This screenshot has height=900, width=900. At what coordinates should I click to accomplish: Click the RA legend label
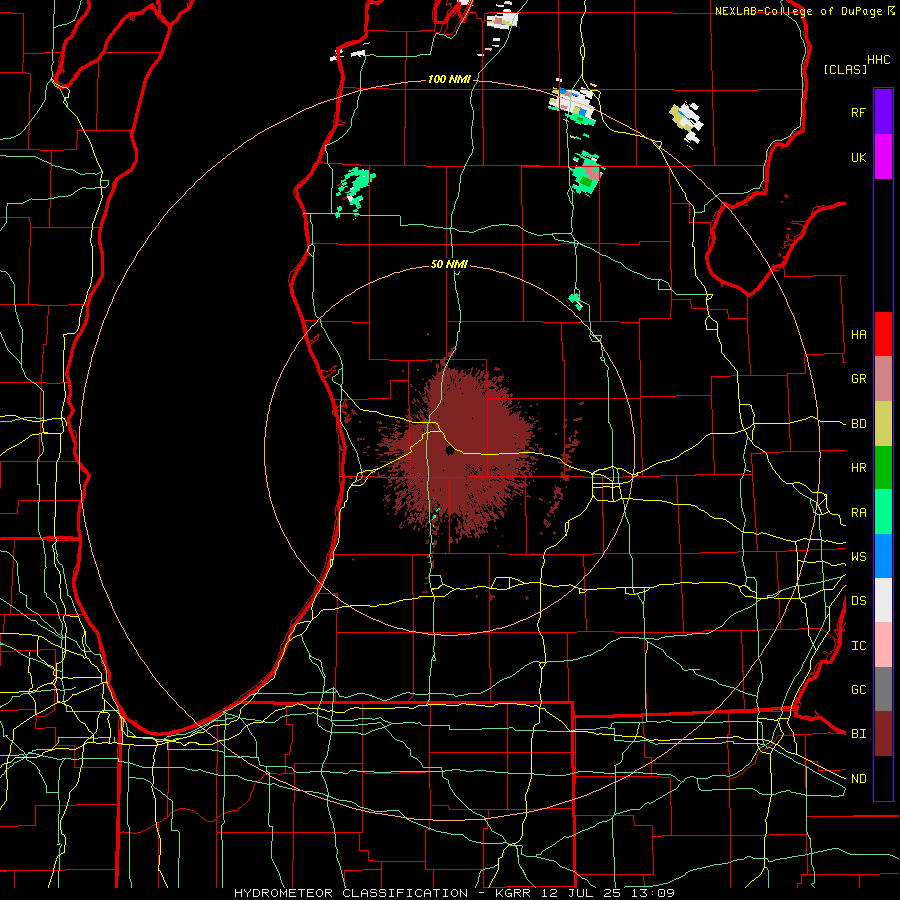coord(858,513)
